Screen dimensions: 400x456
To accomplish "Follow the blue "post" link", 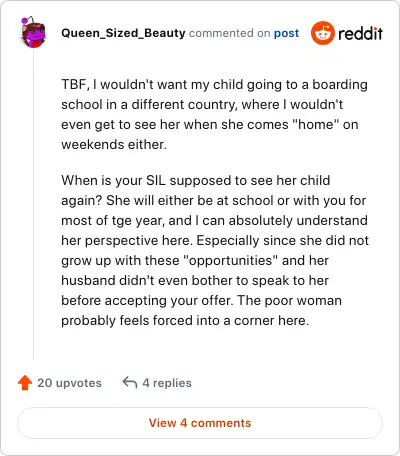I will [x=286, y=33].
